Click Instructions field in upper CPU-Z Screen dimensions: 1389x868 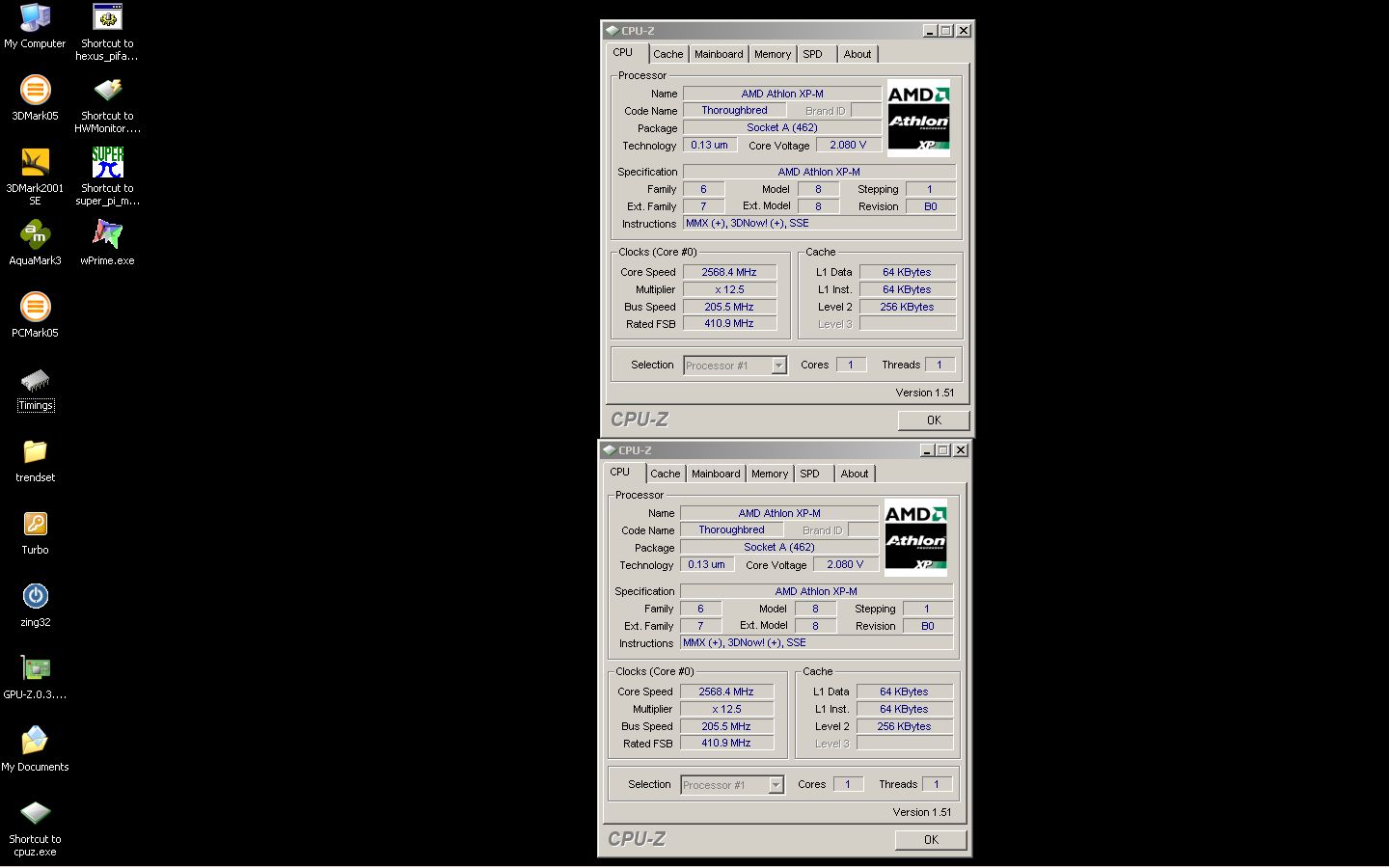click(x=819, y=223)
